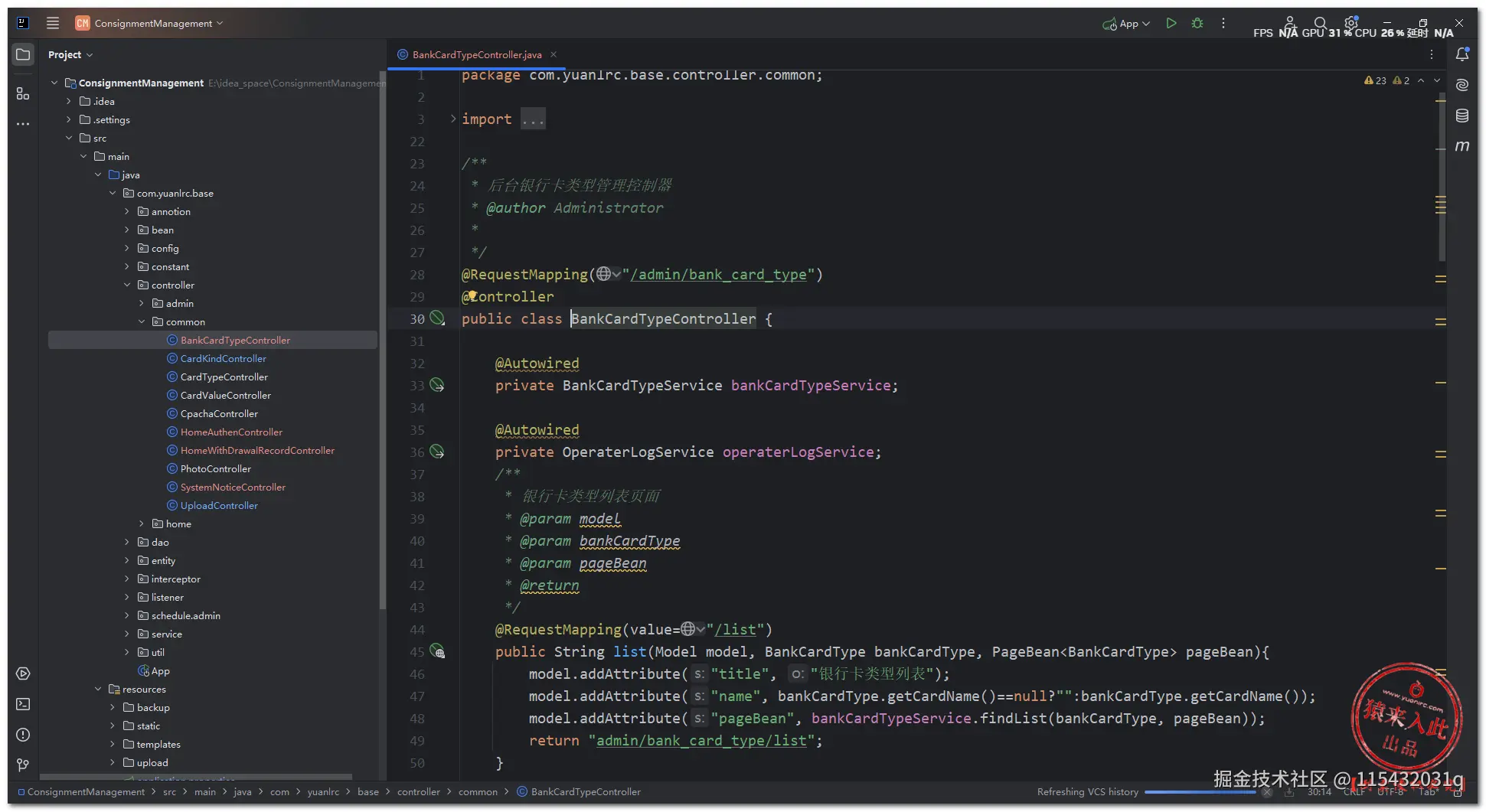Click the request mapping gutter icon line 45
The image size is (1486, 812).
click(437, 651)
